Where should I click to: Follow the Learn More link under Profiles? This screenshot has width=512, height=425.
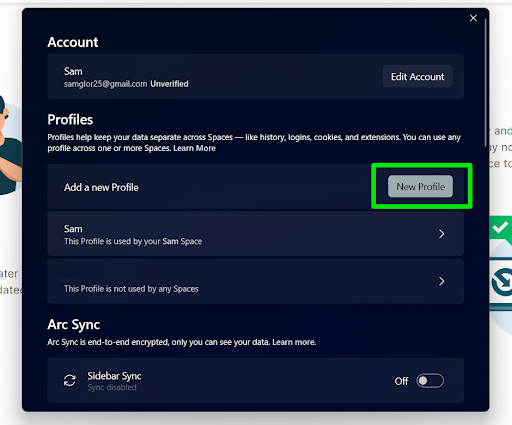194,148
